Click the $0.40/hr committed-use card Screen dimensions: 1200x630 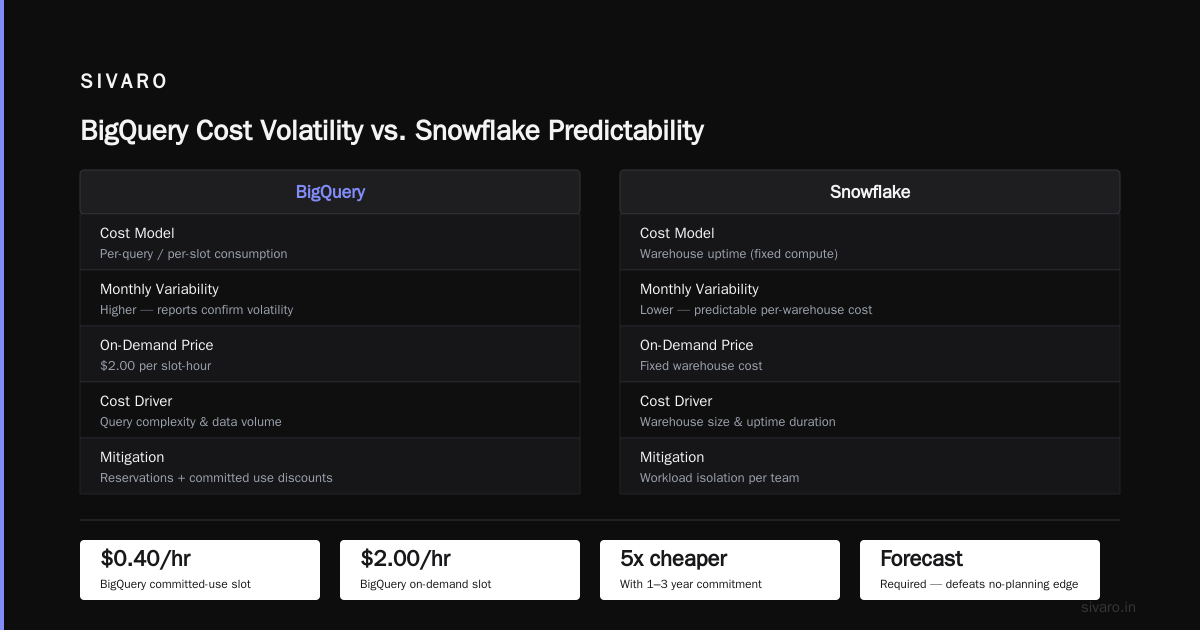tap(200, 570)
